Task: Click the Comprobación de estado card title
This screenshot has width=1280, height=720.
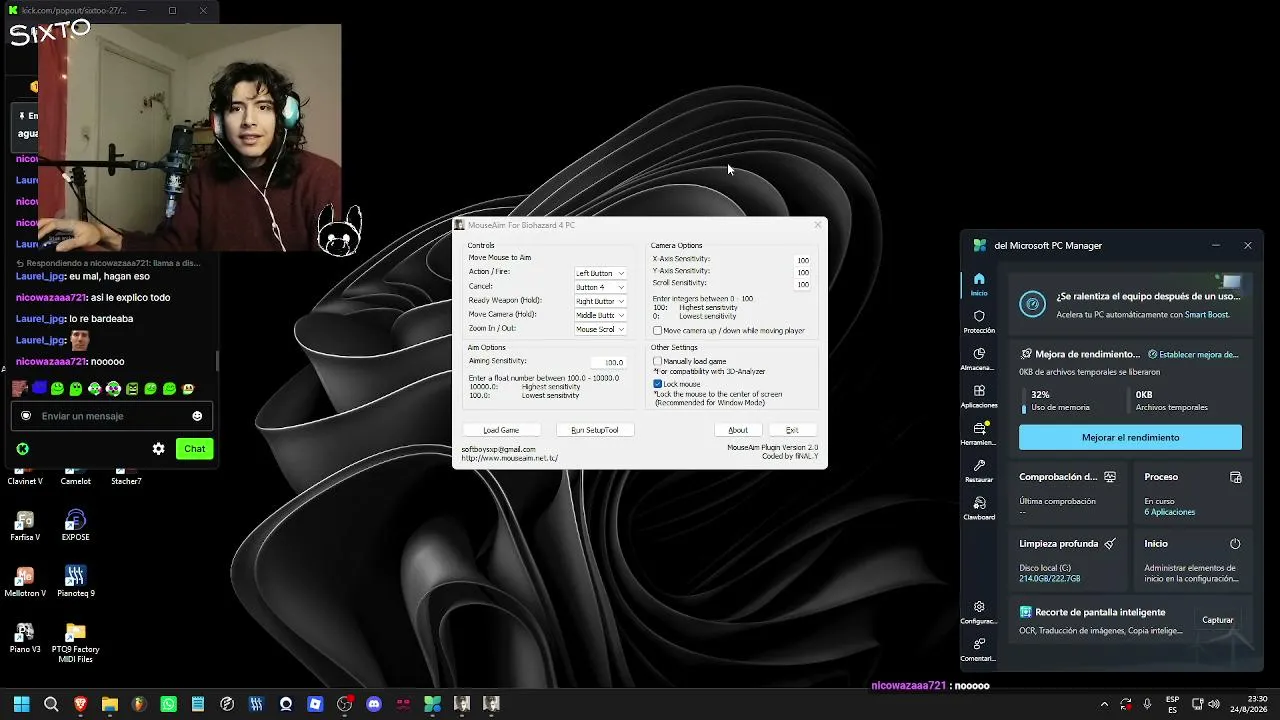Action: point(1058,477)
